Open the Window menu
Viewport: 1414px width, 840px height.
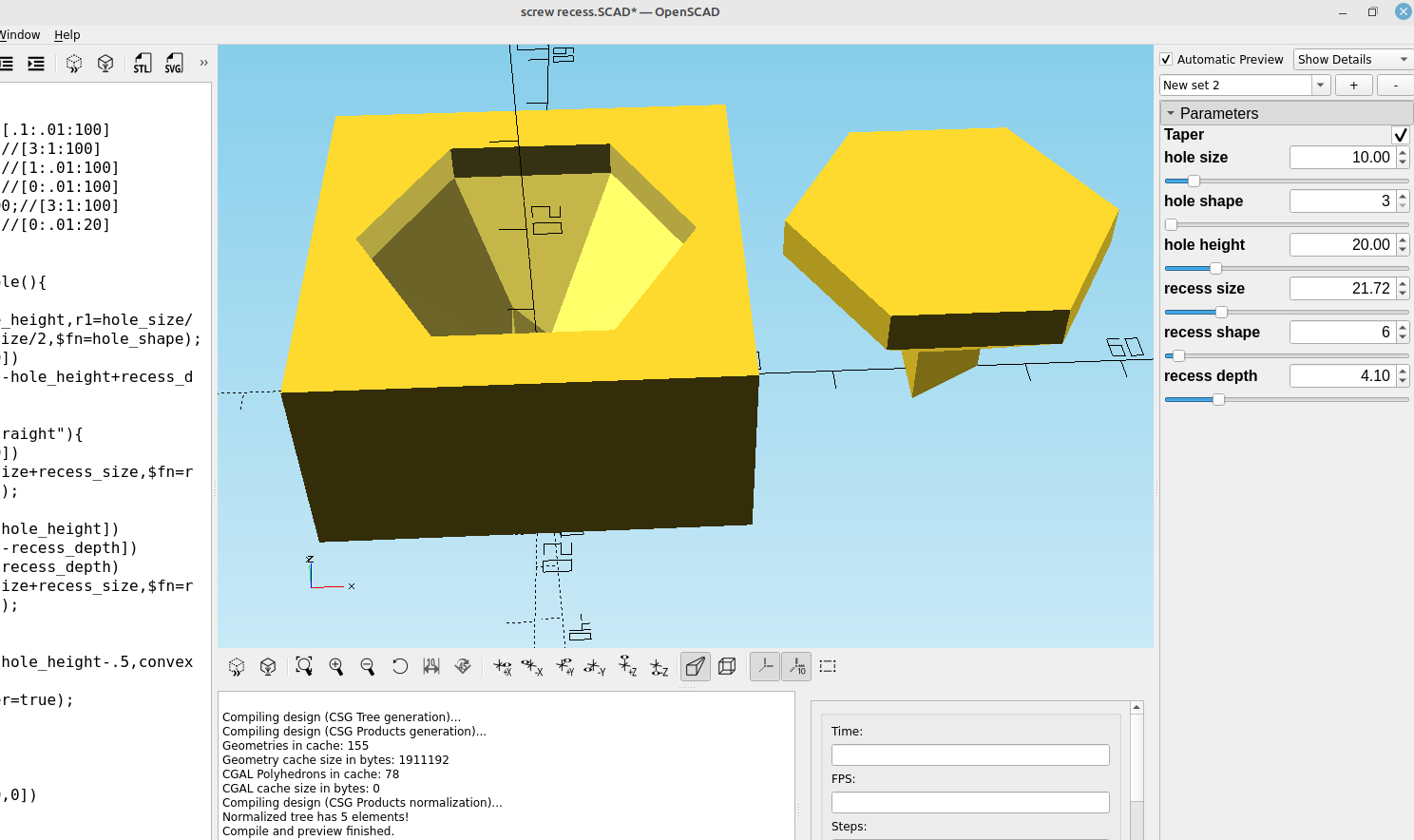click(x=20, y=34)
